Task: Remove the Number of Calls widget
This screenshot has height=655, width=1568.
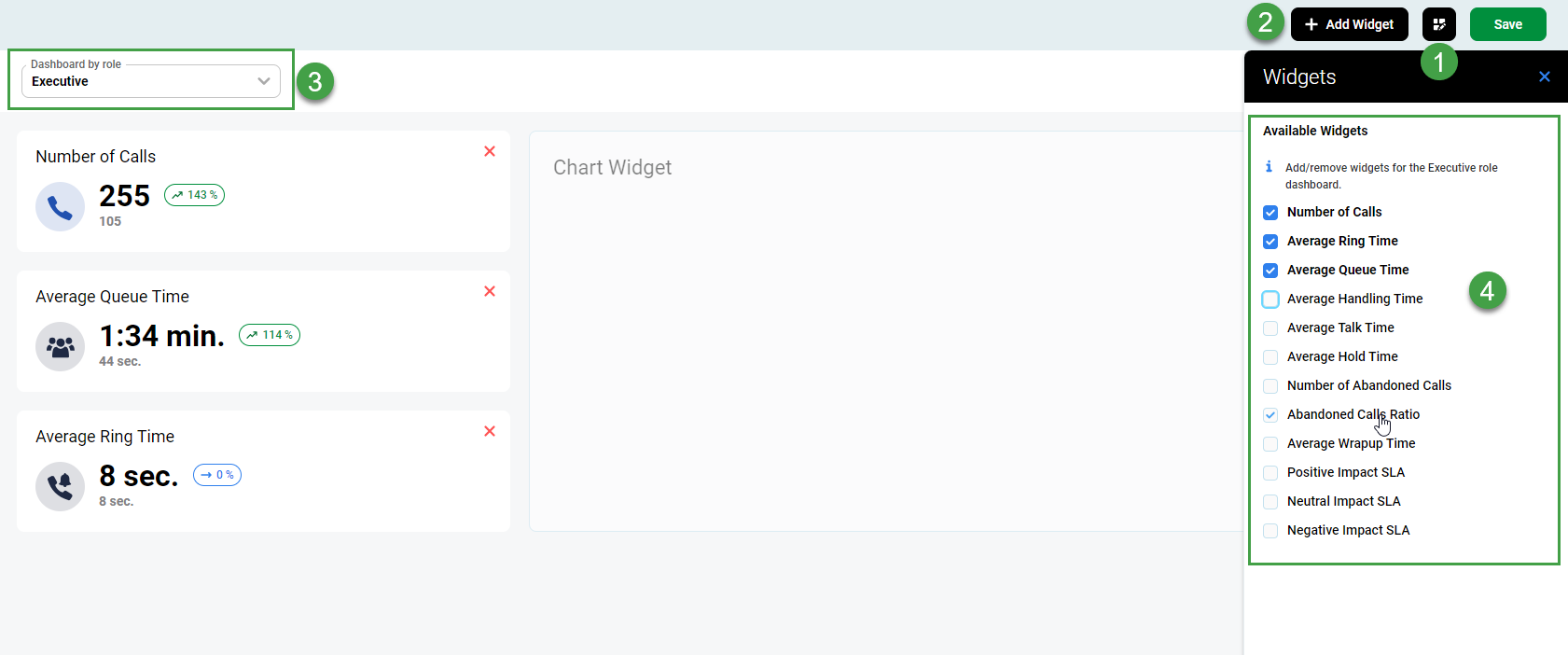Action: [x=489, y=150]
